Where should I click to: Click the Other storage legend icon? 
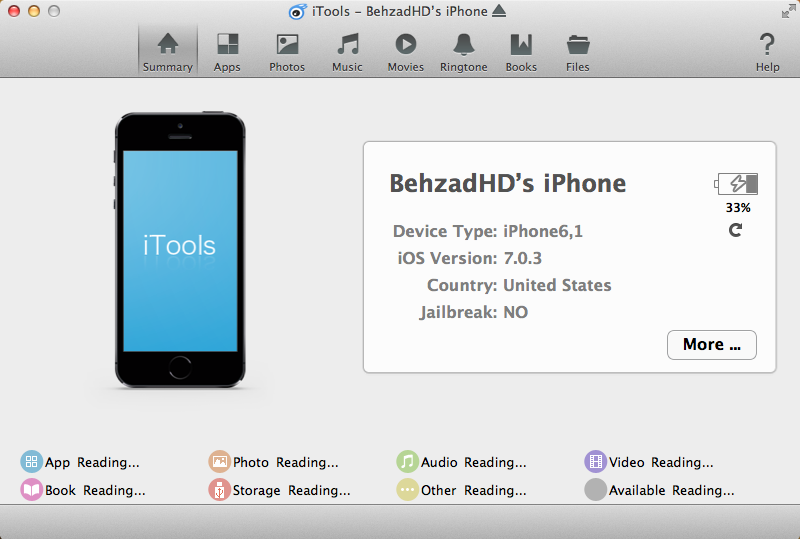407,490
